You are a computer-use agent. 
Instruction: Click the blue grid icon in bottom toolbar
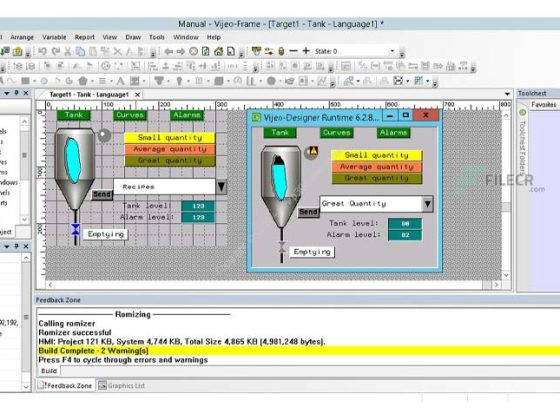click(x=418, y=81)
